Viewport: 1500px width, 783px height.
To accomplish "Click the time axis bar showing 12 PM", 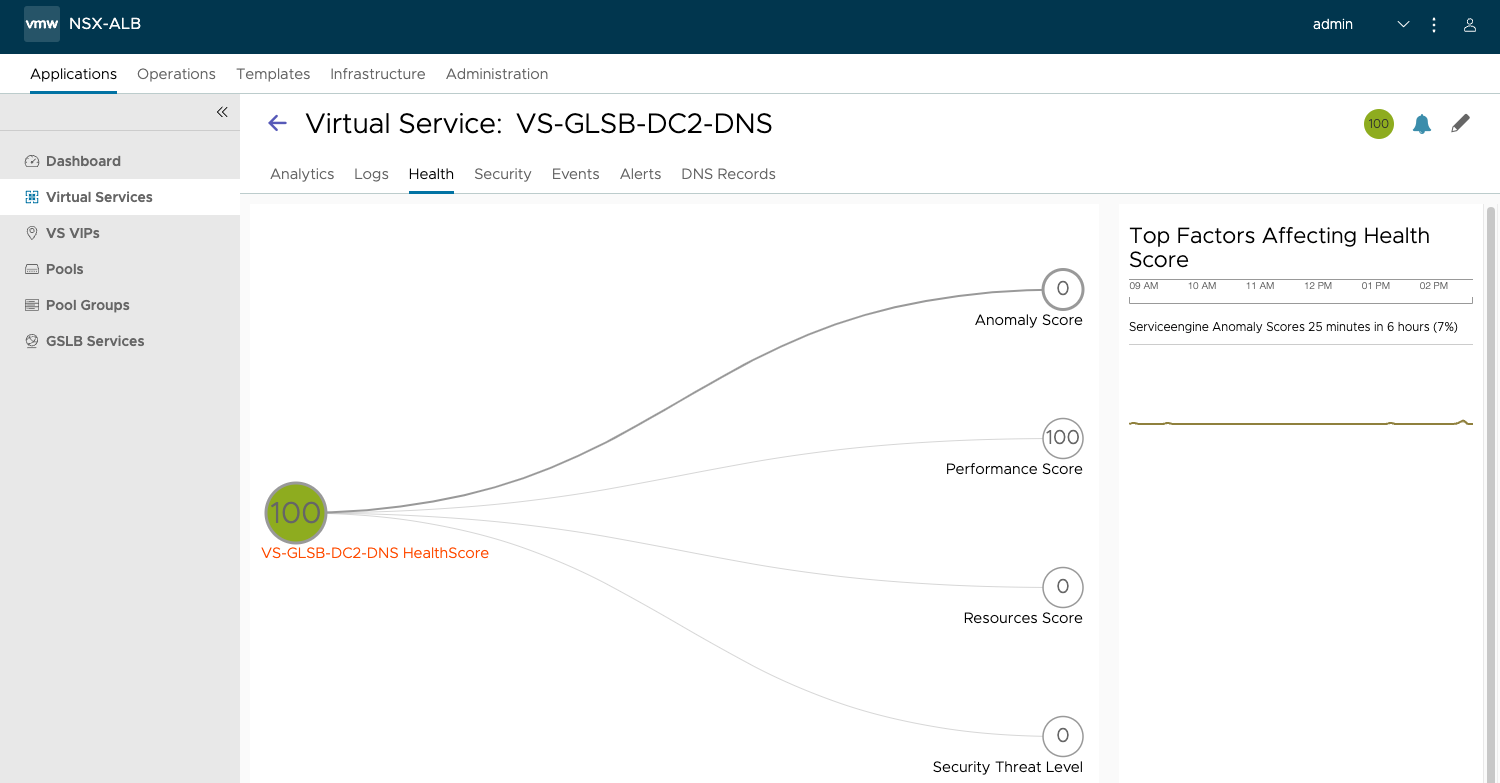I will click(1301, 291).
